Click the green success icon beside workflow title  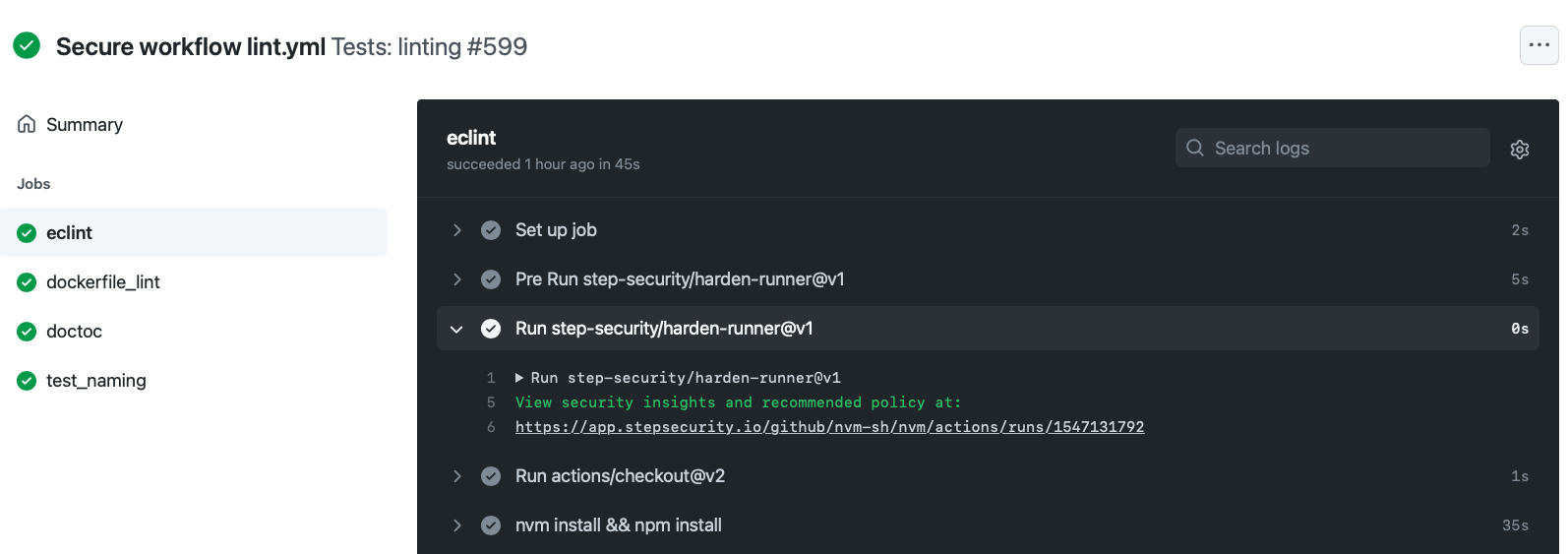pos(27,45)
